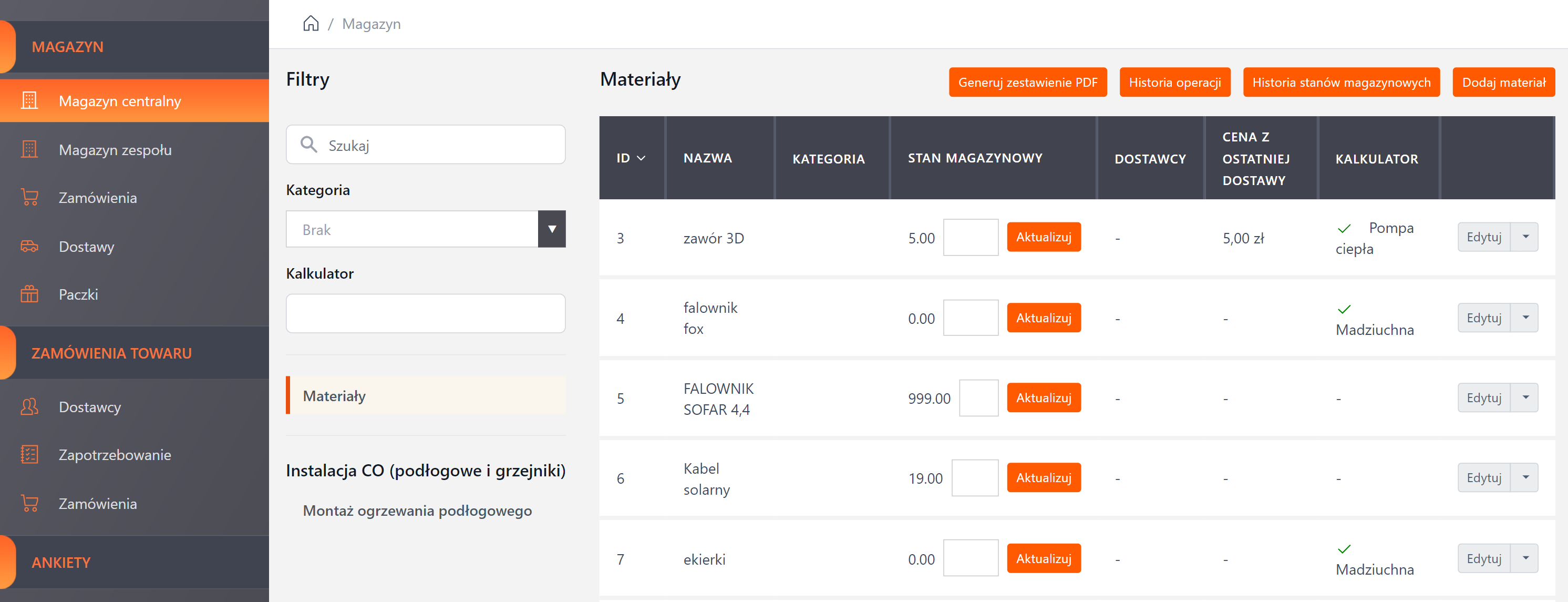Open Zamówienia under the Magazyn section
Screen dimensions: 1568x602
97,198
